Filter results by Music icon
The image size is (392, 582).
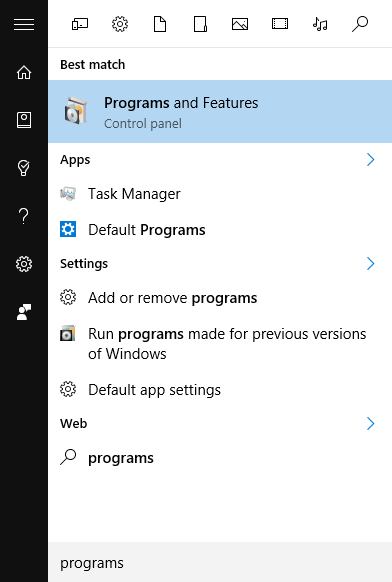click(x=320, y=24)
